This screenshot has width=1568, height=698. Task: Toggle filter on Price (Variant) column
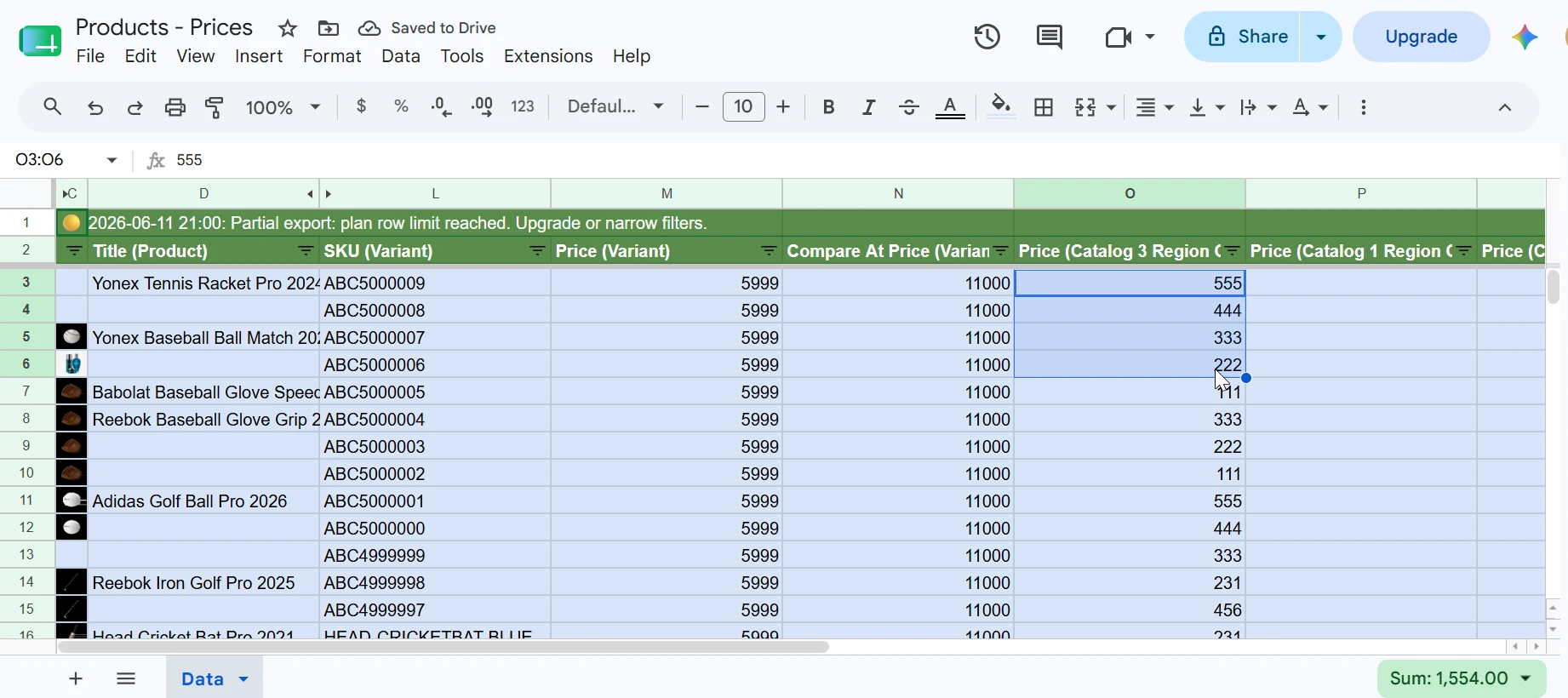(x=770, y=251)
